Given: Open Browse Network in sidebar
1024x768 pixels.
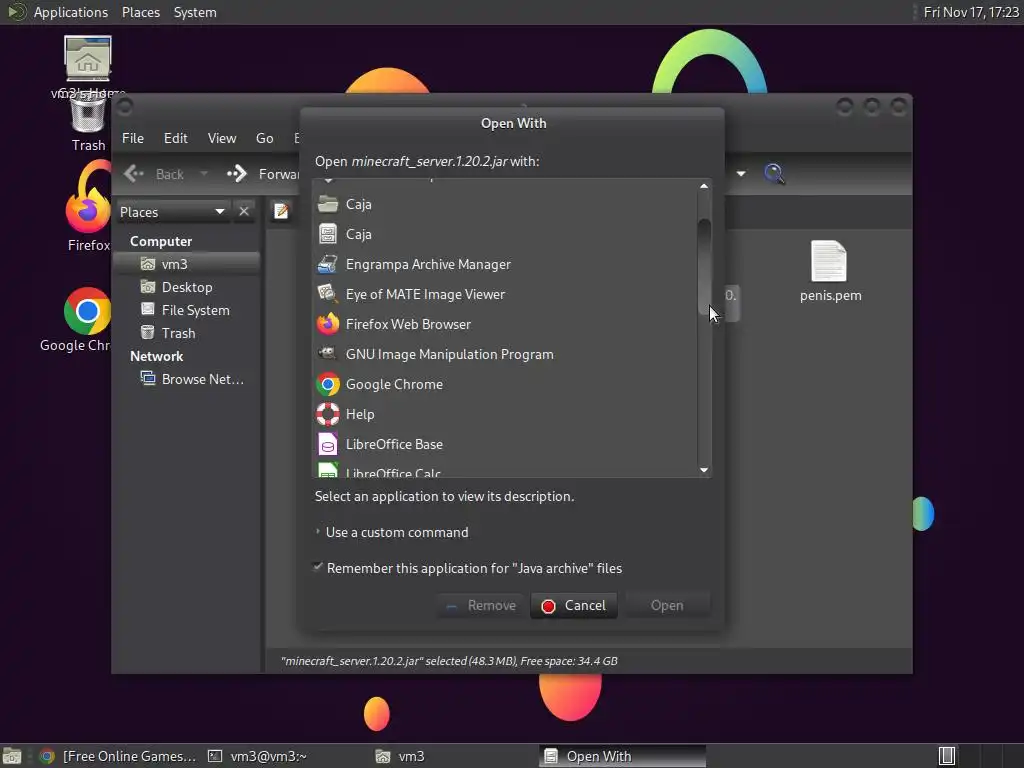Looking at the screenshot, I should (202, 379).
